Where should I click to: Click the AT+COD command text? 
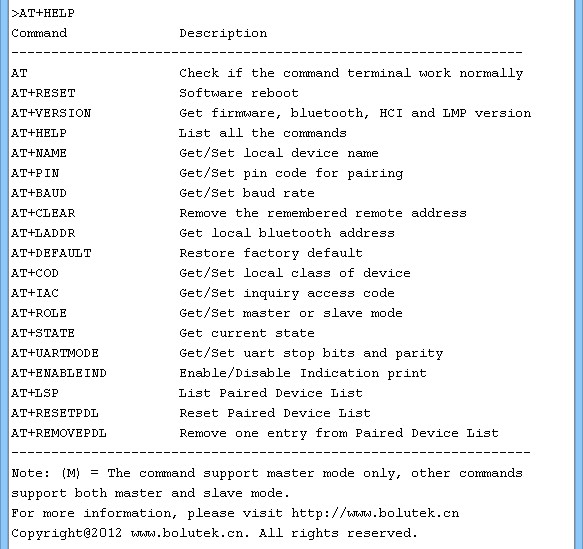tap(35, 273)
